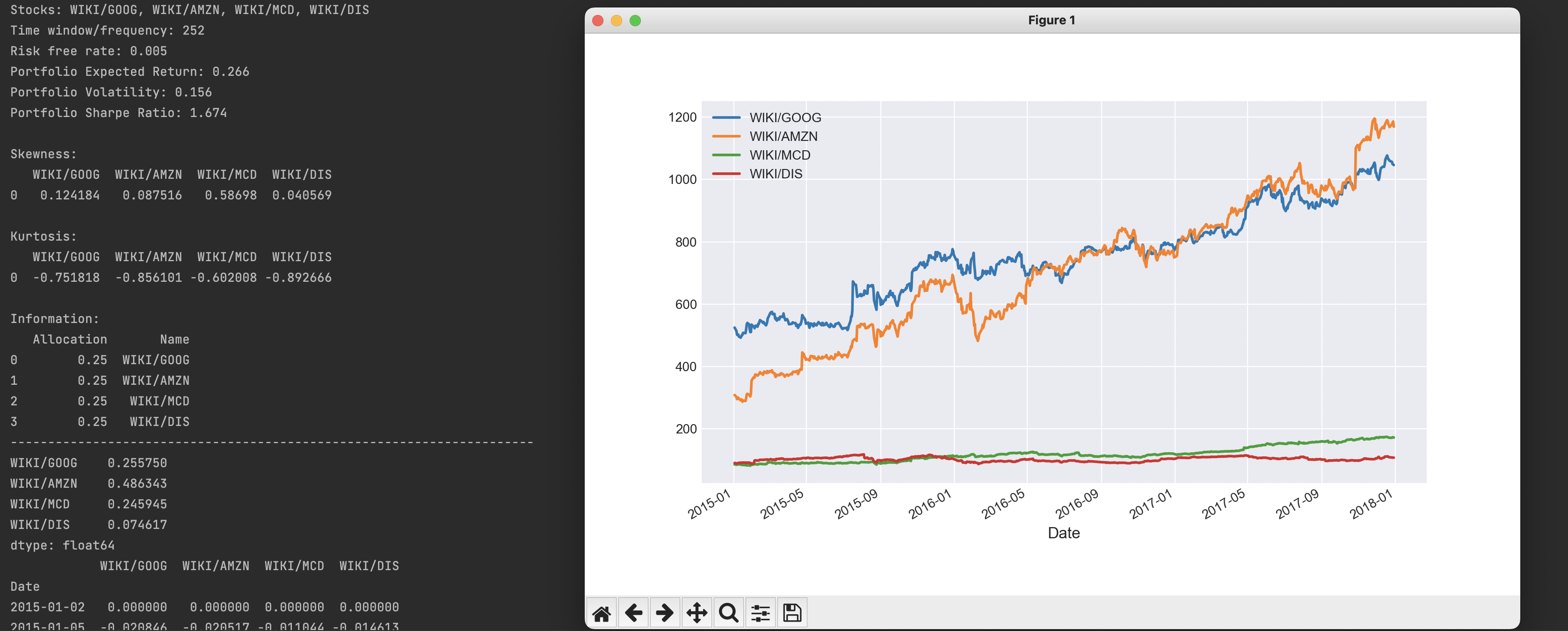
Task: Click the Date x-axis label
Action: (x=1063, y=533)
